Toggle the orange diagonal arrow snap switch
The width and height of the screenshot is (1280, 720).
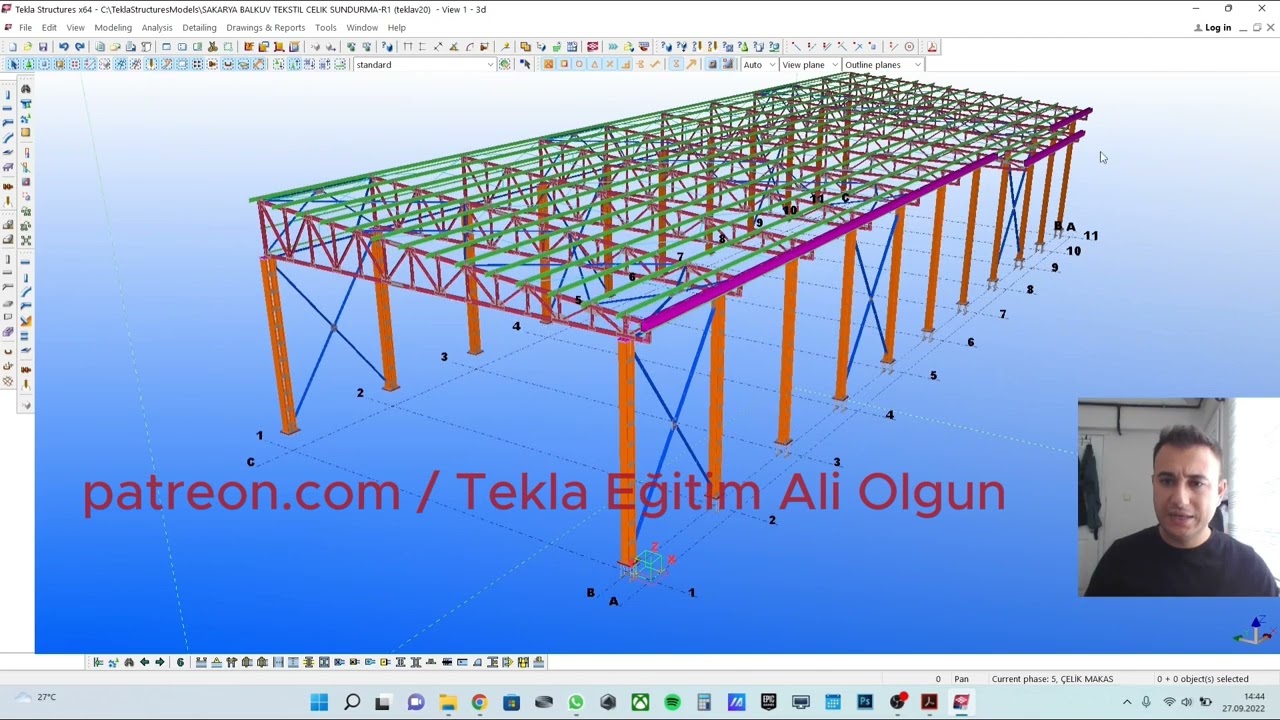(691, 64)
